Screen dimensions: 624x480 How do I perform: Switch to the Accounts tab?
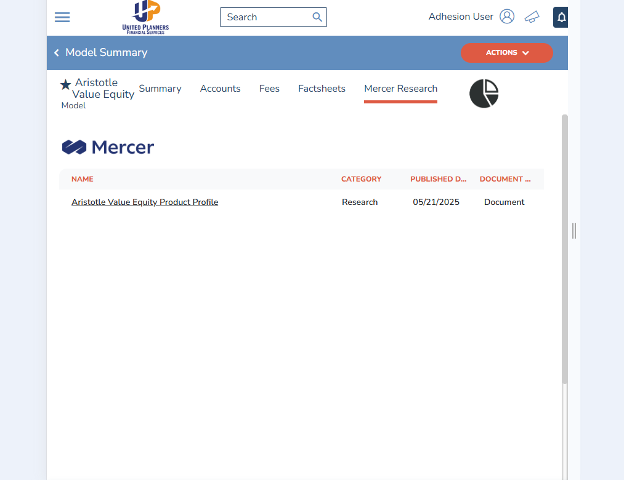coord(220,89)
